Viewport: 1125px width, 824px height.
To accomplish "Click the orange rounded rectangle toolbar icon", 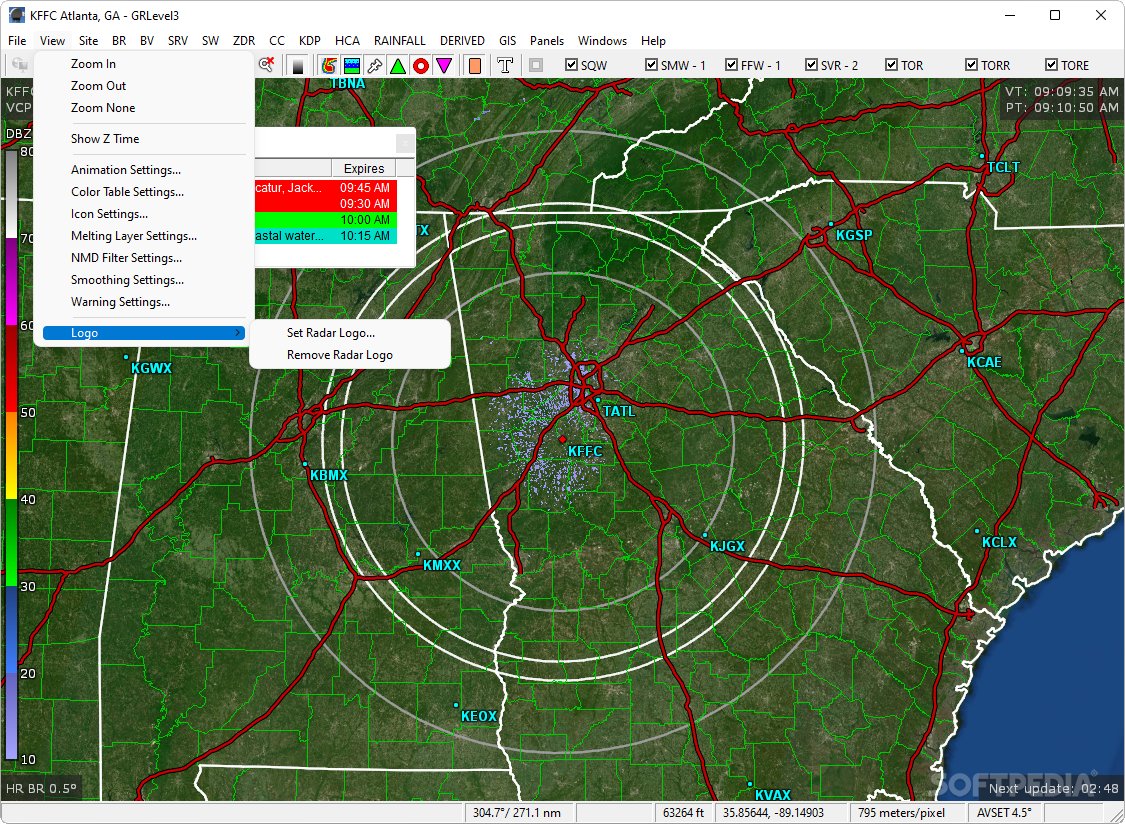I will (x=474, y=66).
